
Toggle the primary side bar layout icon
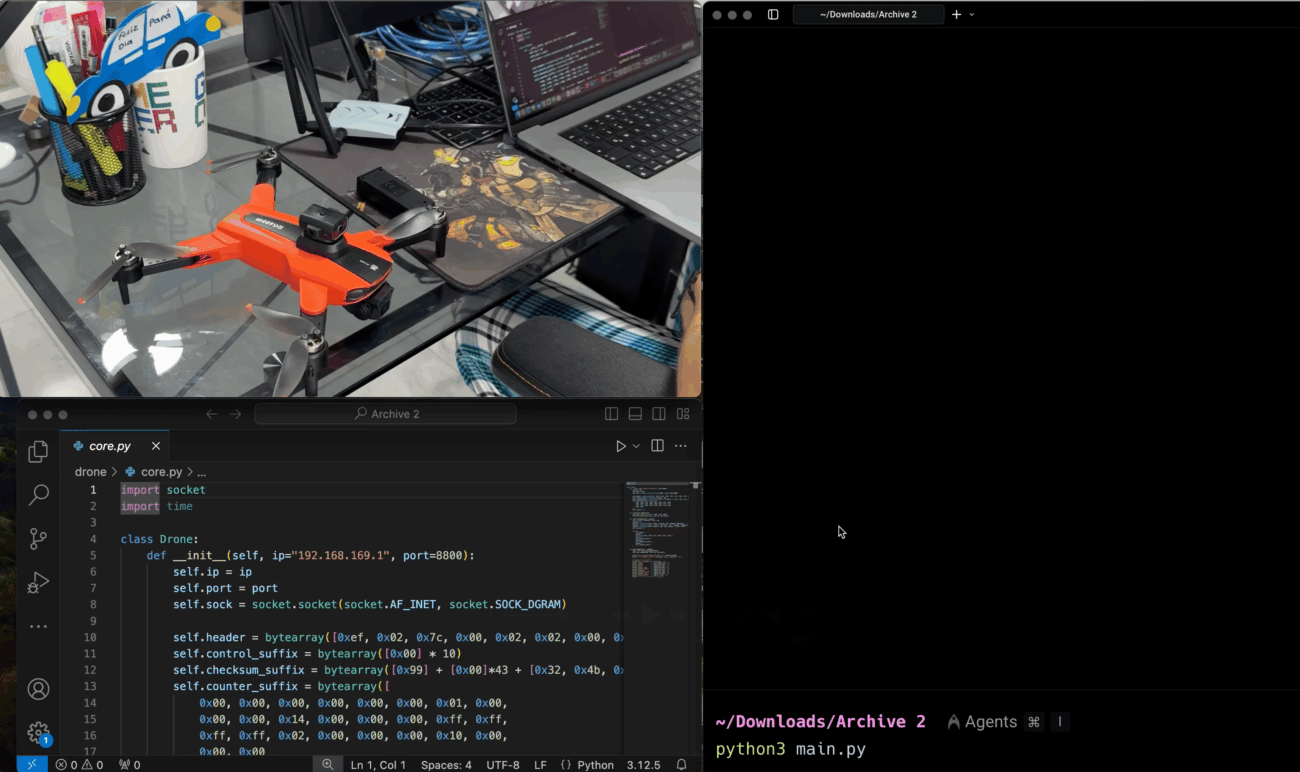coord(611,414)
